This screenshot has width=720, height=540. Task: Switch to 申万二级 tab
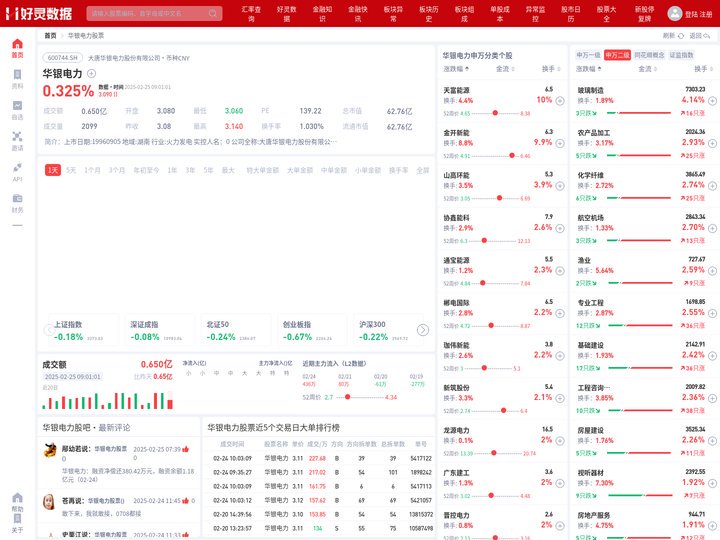pos(617,55)
